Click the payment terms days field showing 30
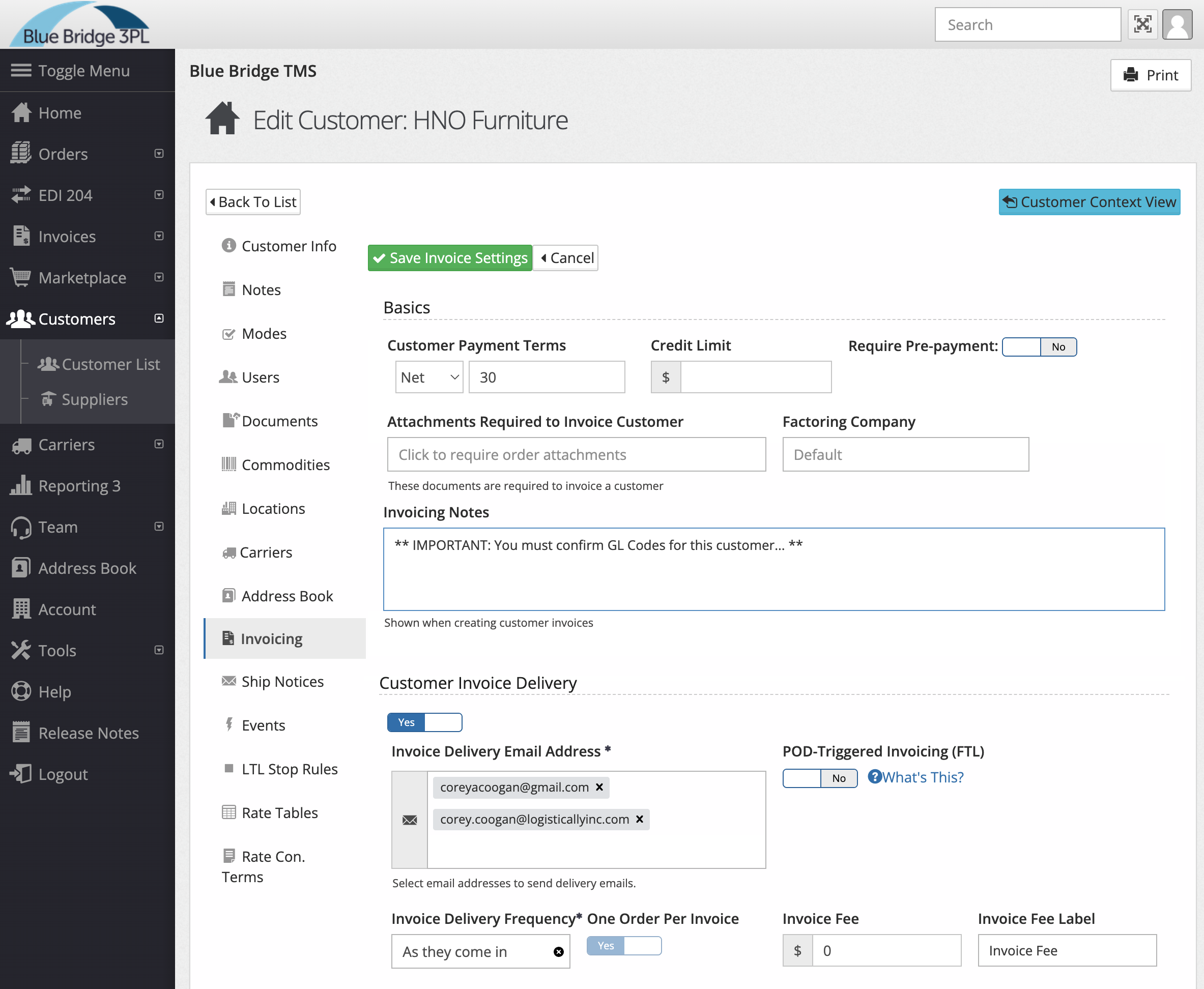1204x989 pixels. coord(547,377)
